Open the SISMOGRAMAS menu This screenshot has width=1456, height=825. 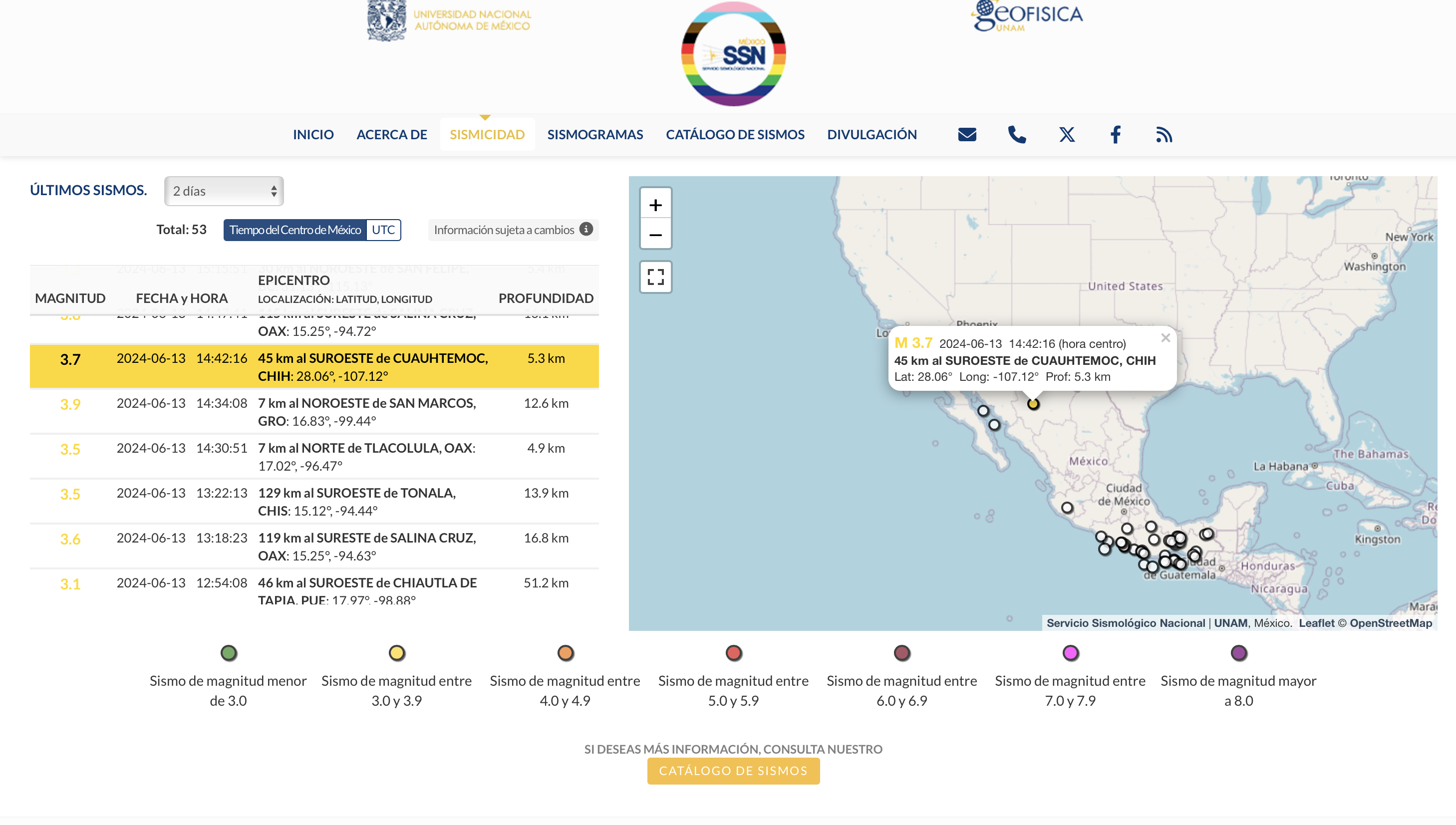pos(595,134)
